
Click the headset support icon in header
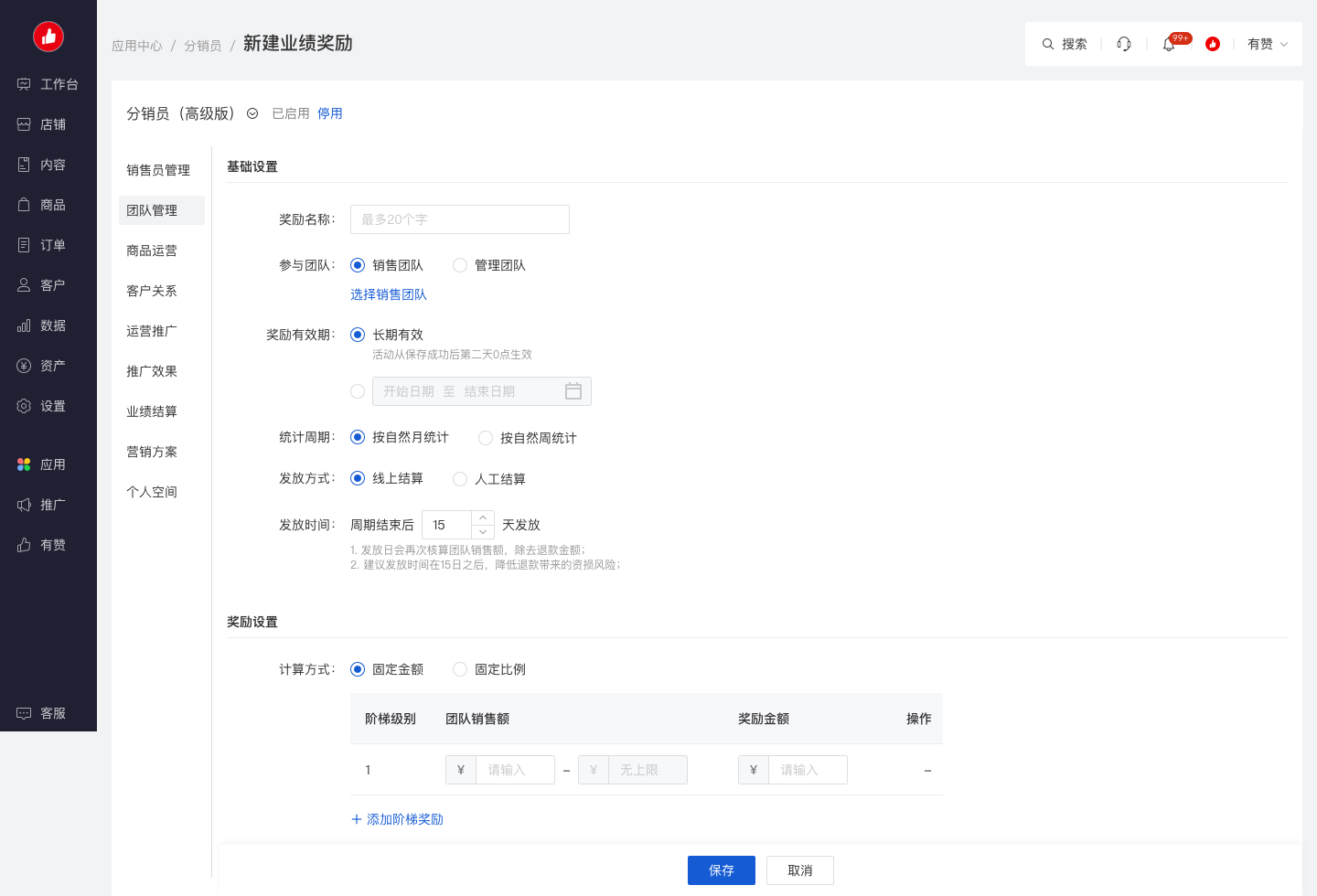point(1124,44)
